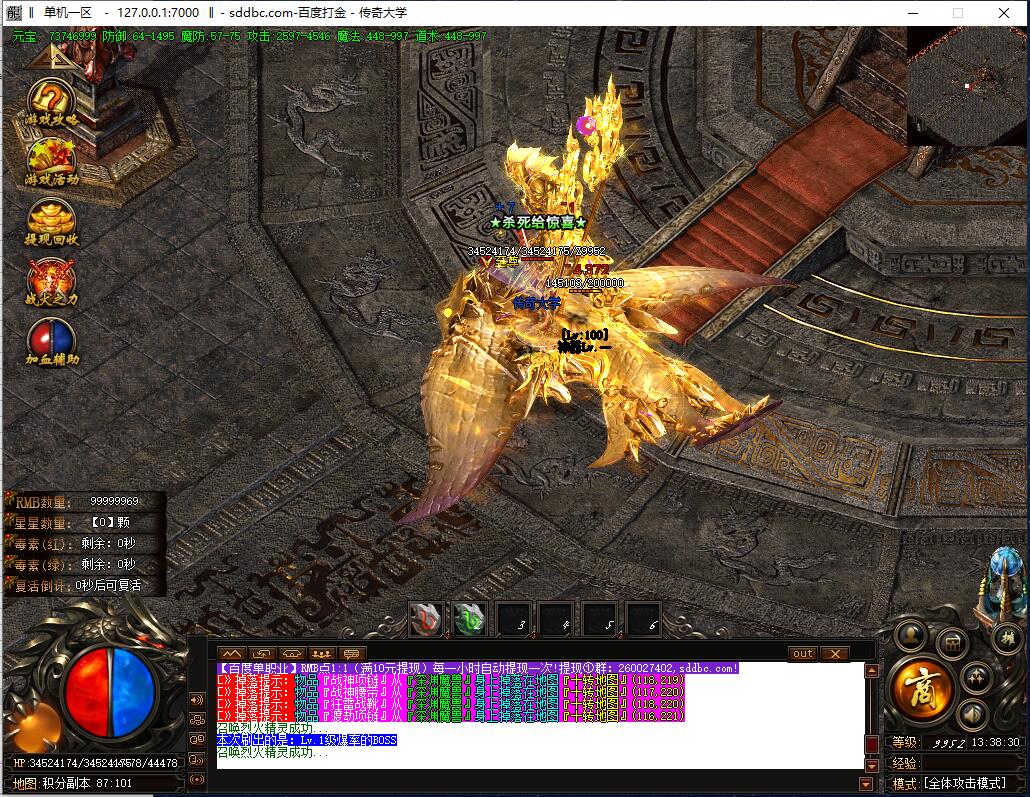Click the chat scrollbar red thumb
The width and height of the screenshot is (1030, 797).
[872, 744]
